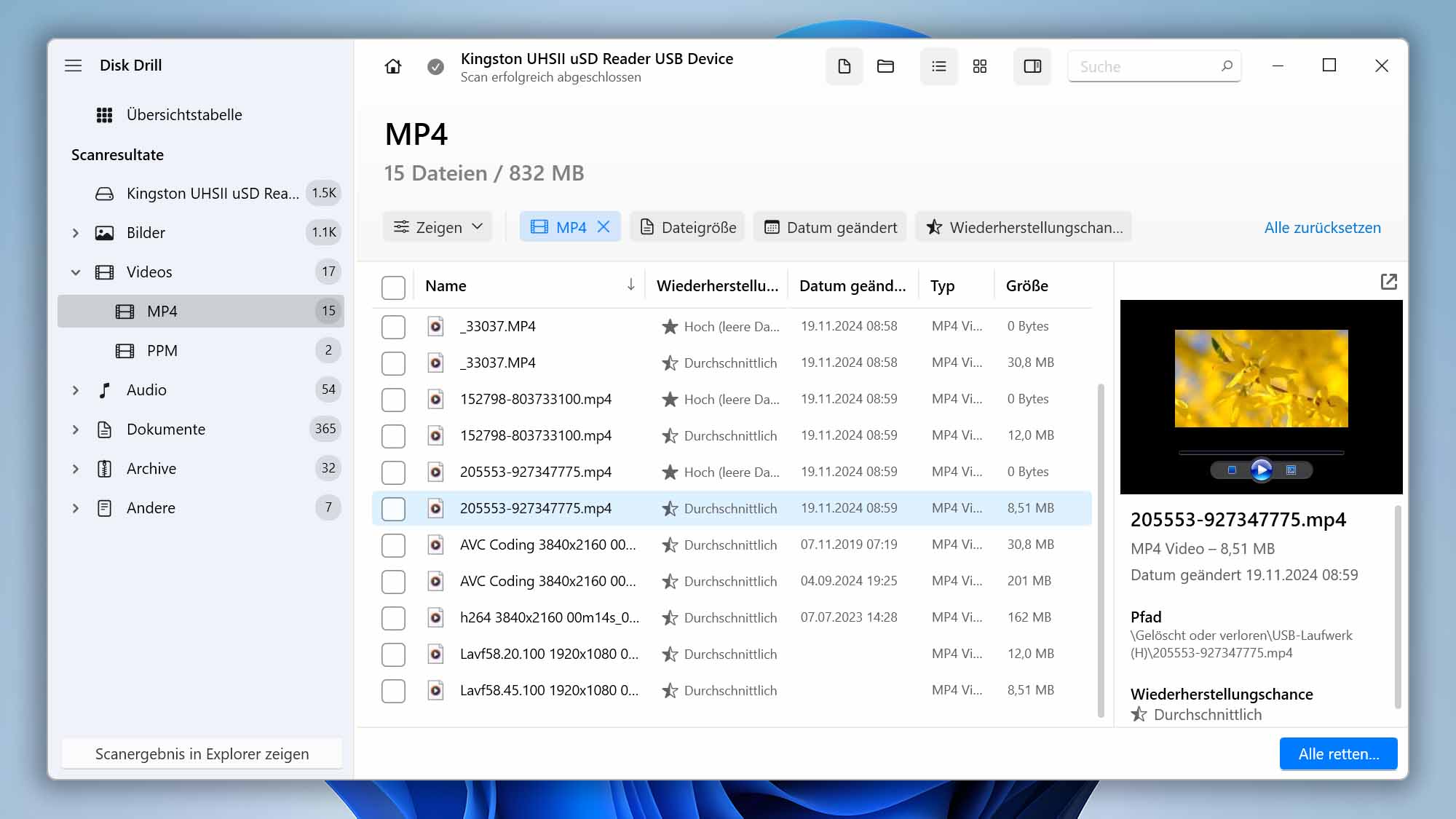Open the Dateigröße filter

[687, 227]
